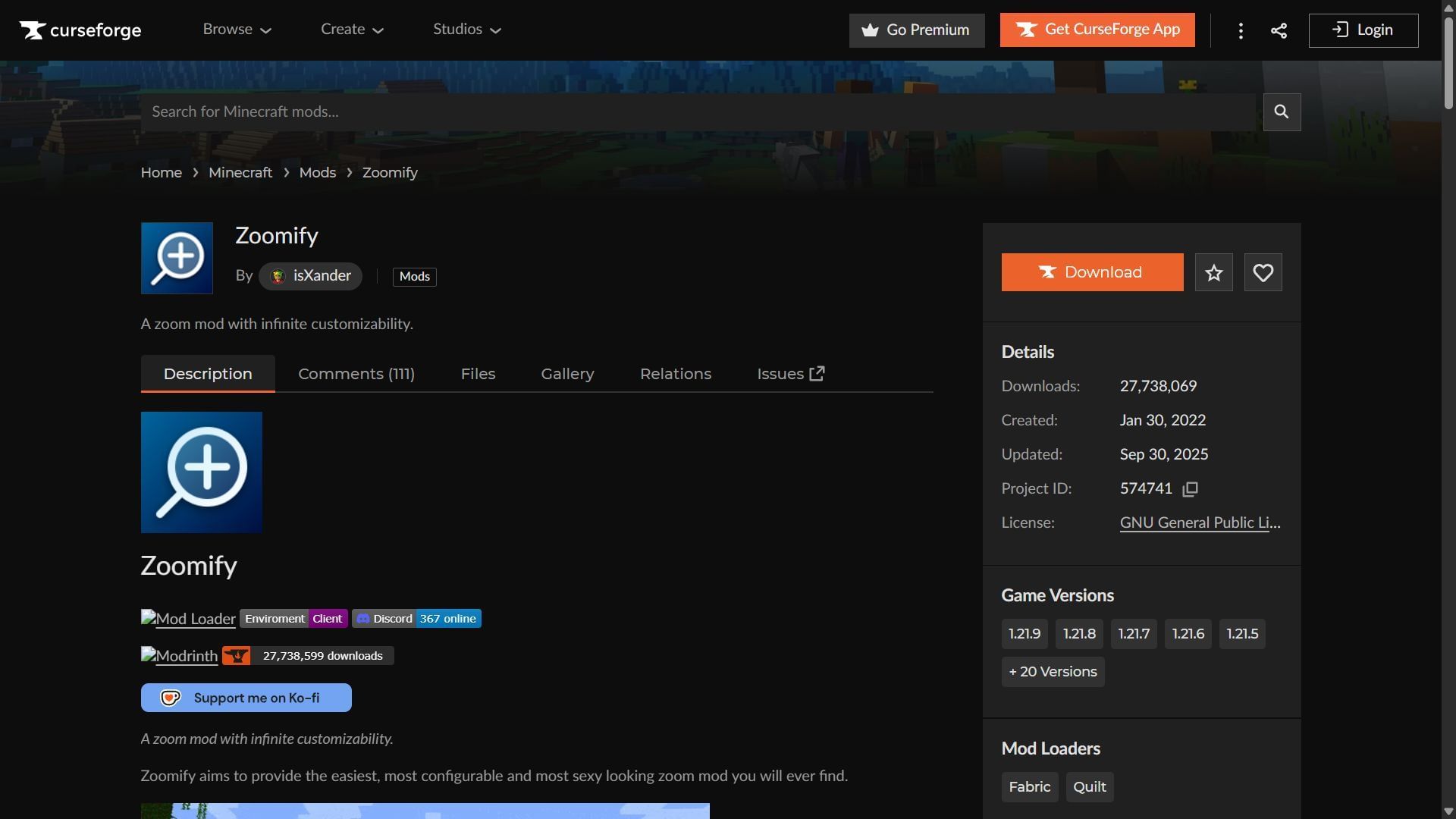Open the Studios dropdown
The width and height of the screenshot is (1456, 819).
point(466,30)
